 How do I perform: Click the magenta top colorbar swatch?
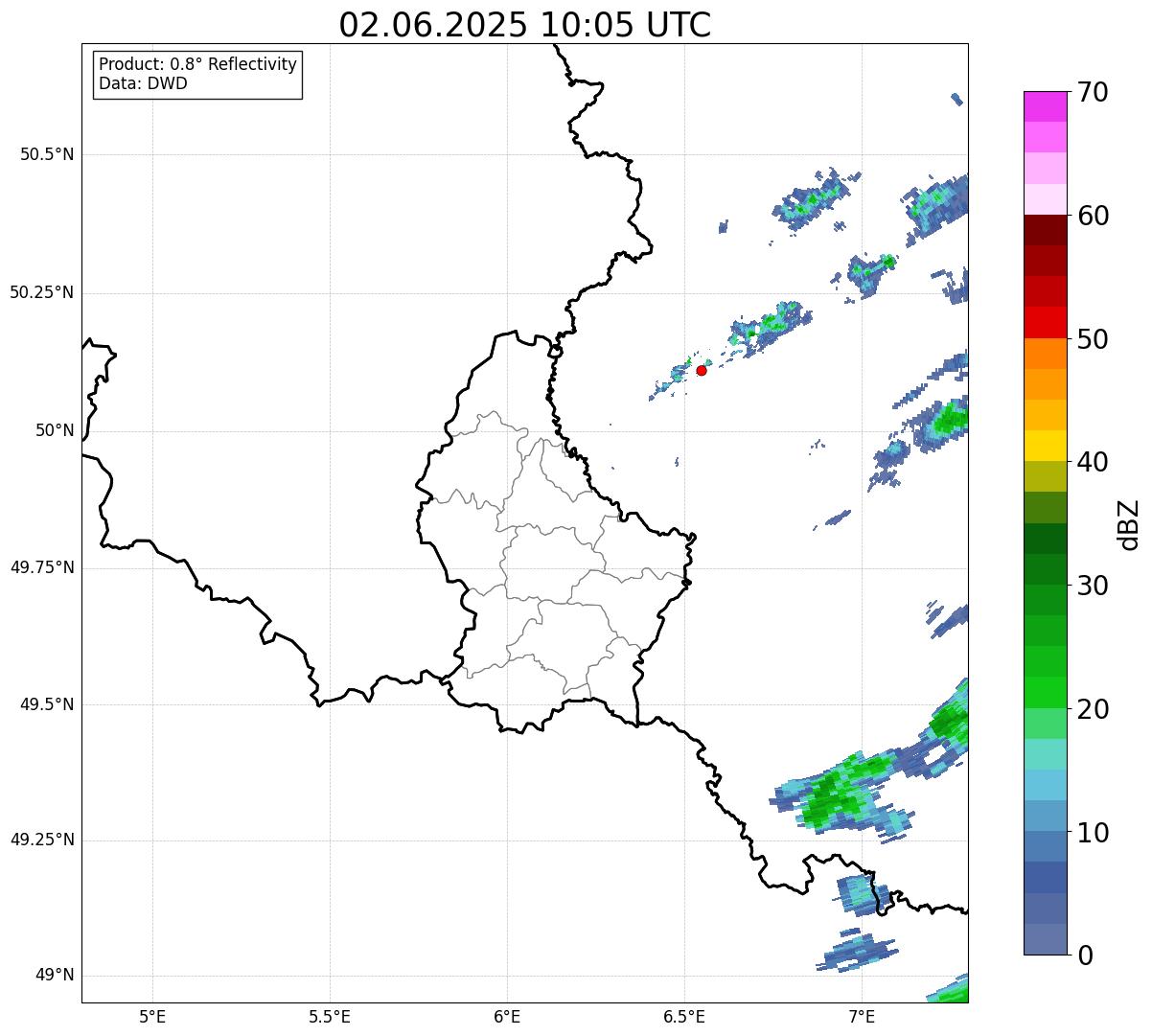[x=1045, y=106]
